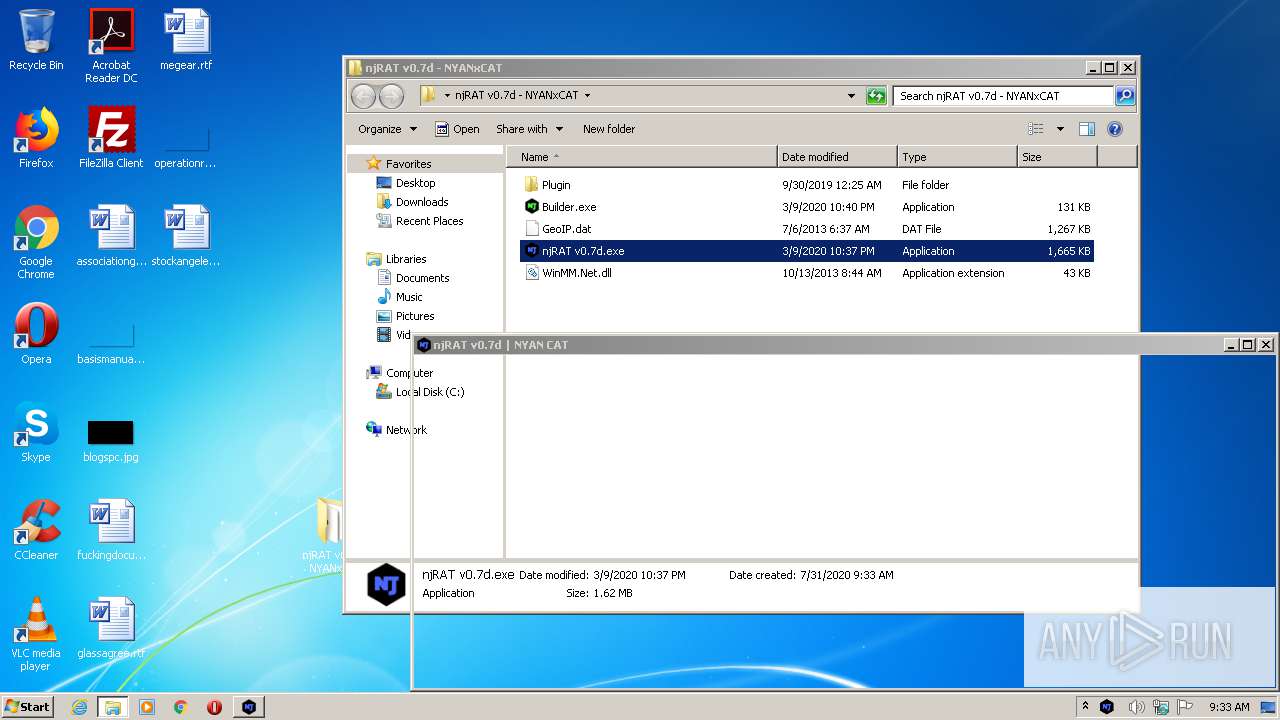Screen dimensions: 1280x720
Task: Open Explorer Help question mark icon
Action: coord(1115,129)
